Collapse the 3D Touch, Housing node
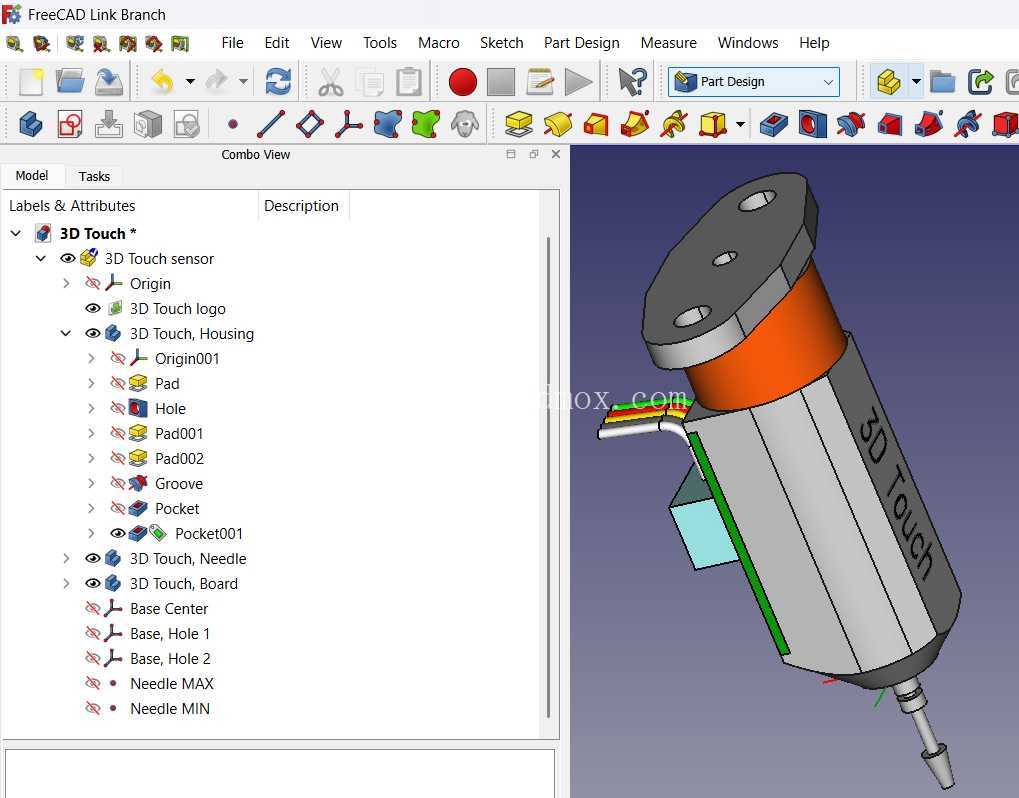The image size is (1019, 798). click(x=66, y=333)
